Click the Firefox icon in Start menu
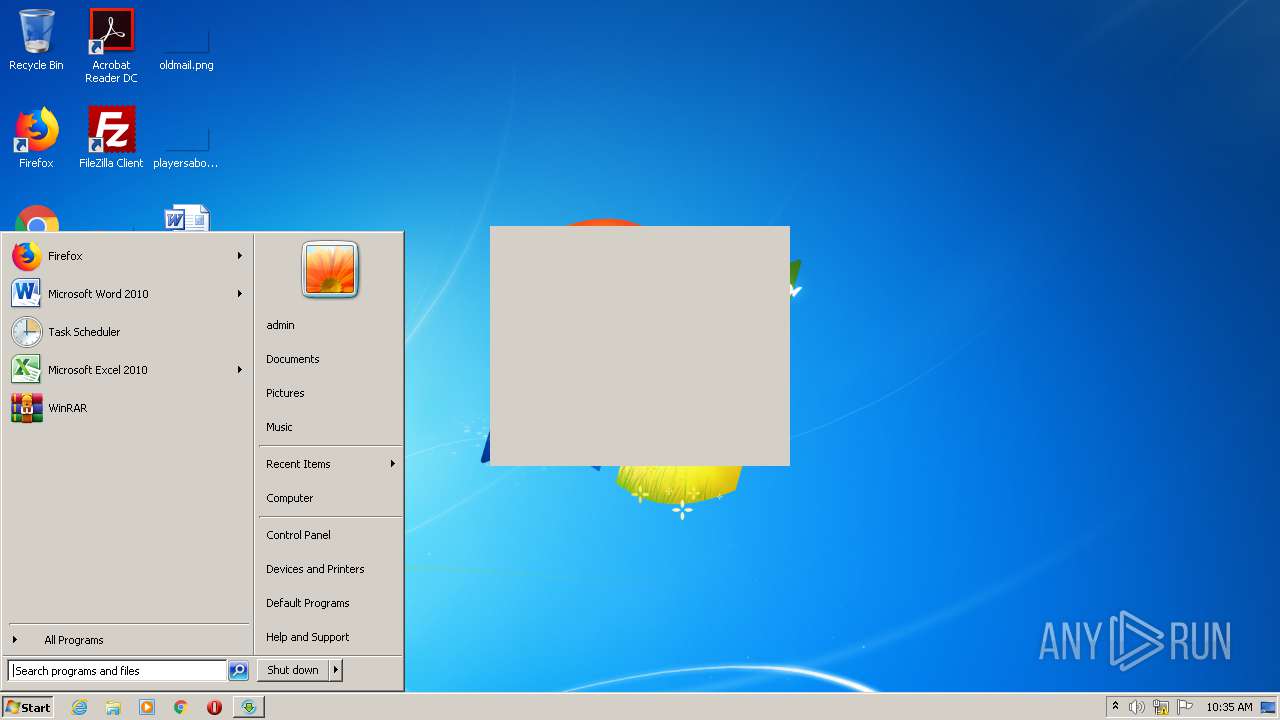The width and height of the screenshot is (1280, 720). point(27,256)
